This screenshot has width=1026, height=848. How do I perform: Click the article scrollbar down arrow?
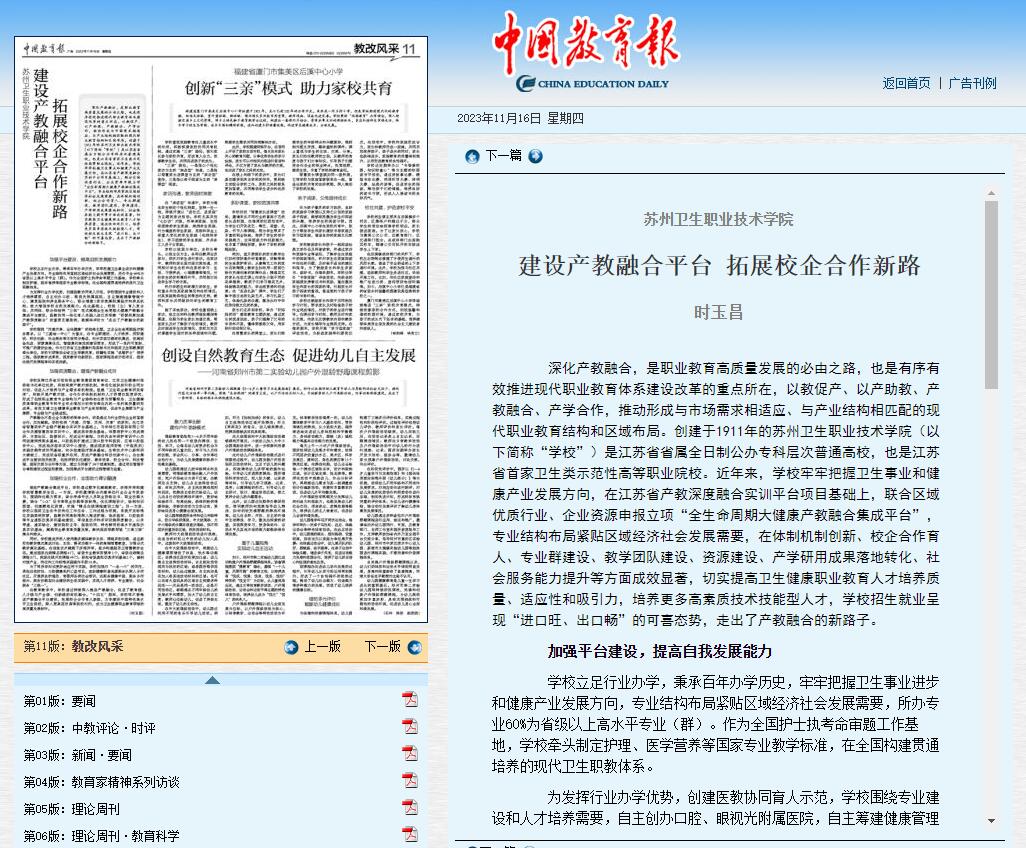tap(991, 821)
